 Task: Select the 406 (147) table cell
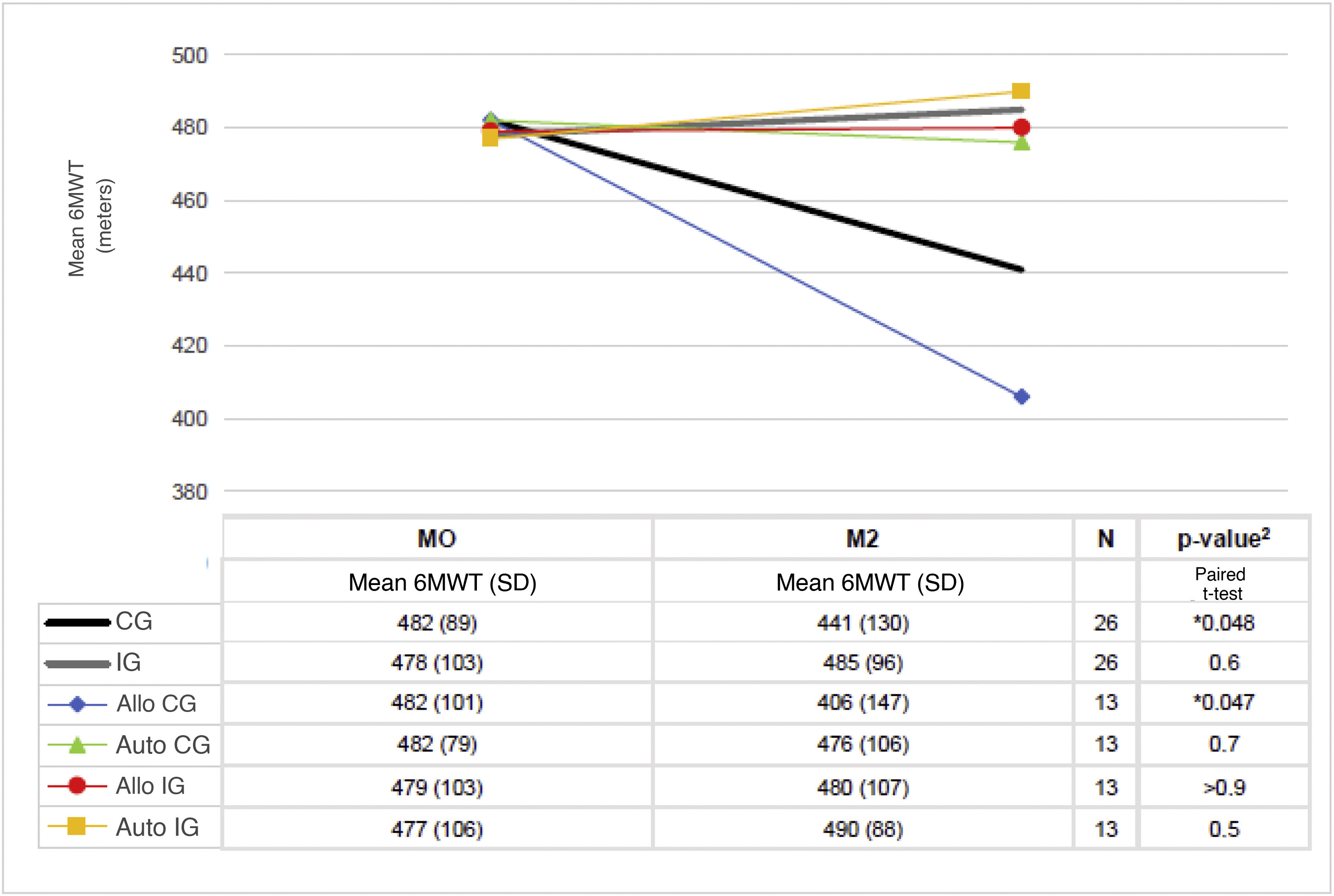click(x=863, y=702)
